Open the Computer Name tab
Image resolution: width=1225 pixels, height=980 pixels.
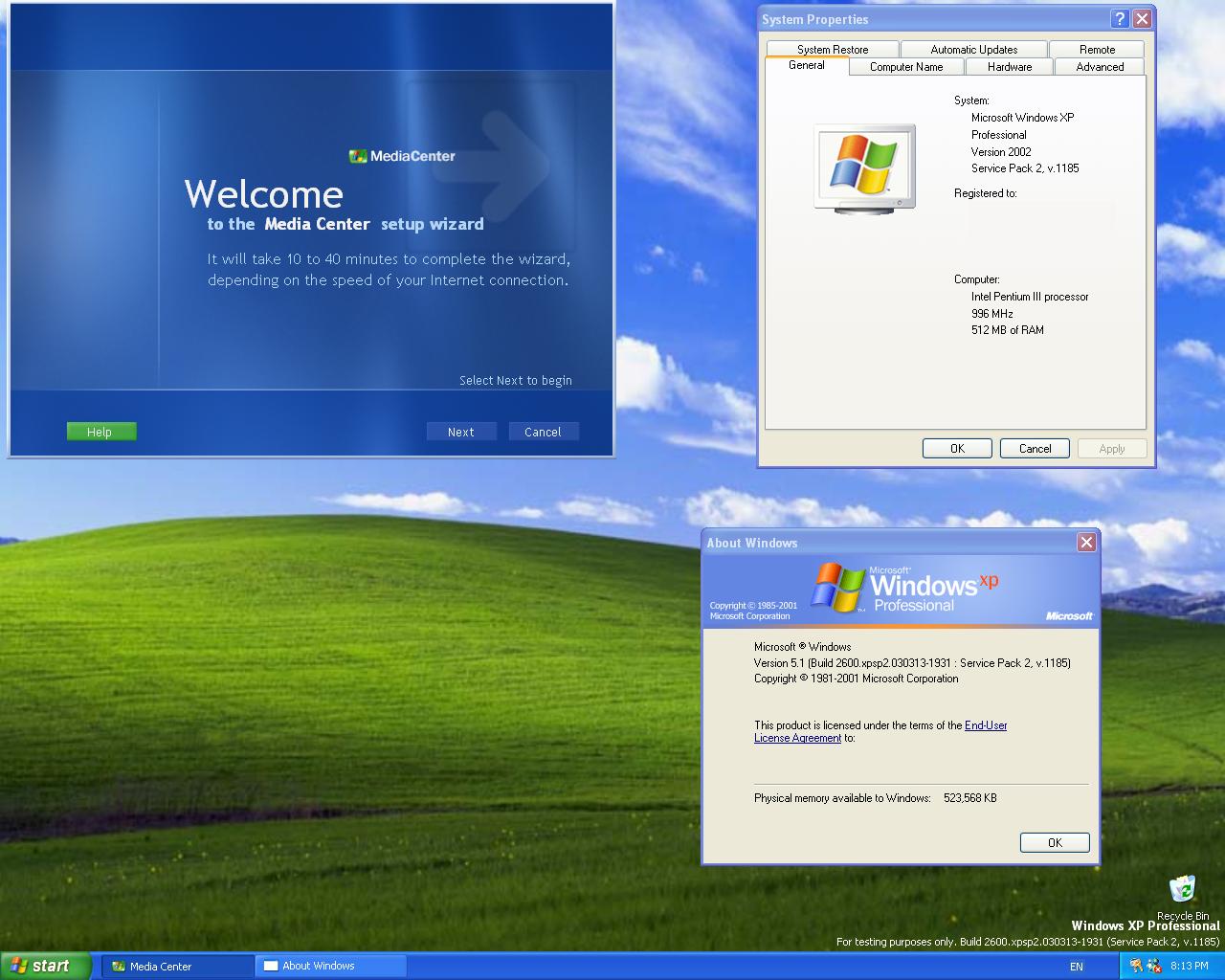[x=906, y=67]
